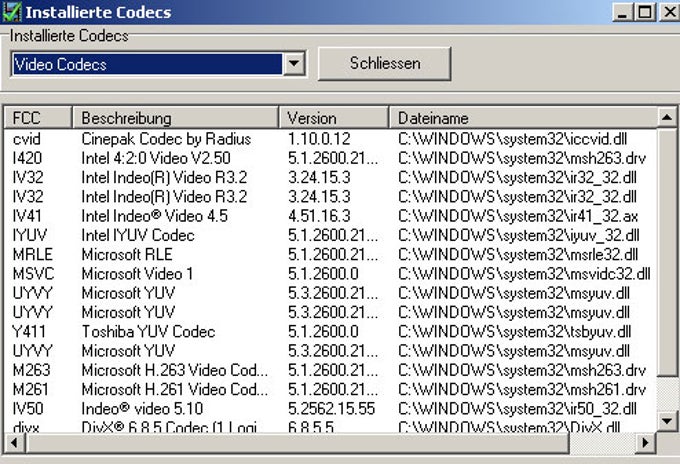
Task: Click the vertical scrollbar down arrow
Action: (x=666, y=420)
